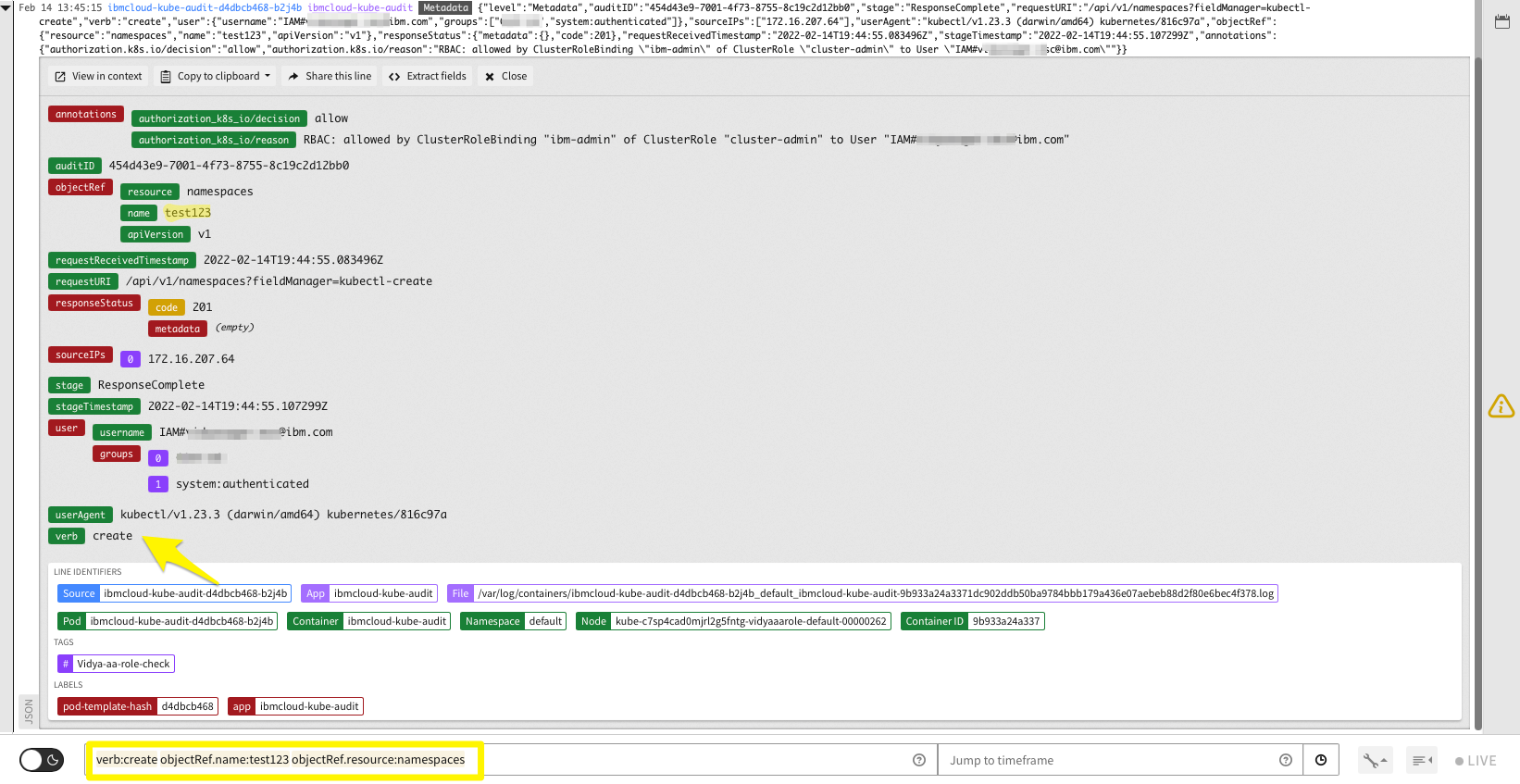This screenshot has height=784, width=1520.
Task: Click authorization_k8s_io/reason key
Action: pyautogui.click(x=214, y=140)
